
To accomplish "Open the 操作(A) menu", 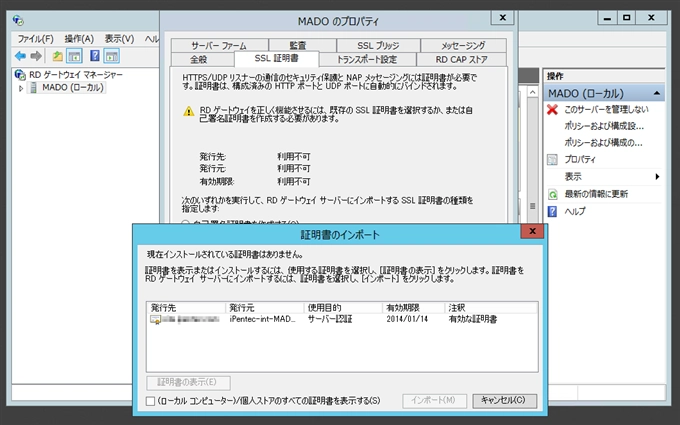I will 79,39.
